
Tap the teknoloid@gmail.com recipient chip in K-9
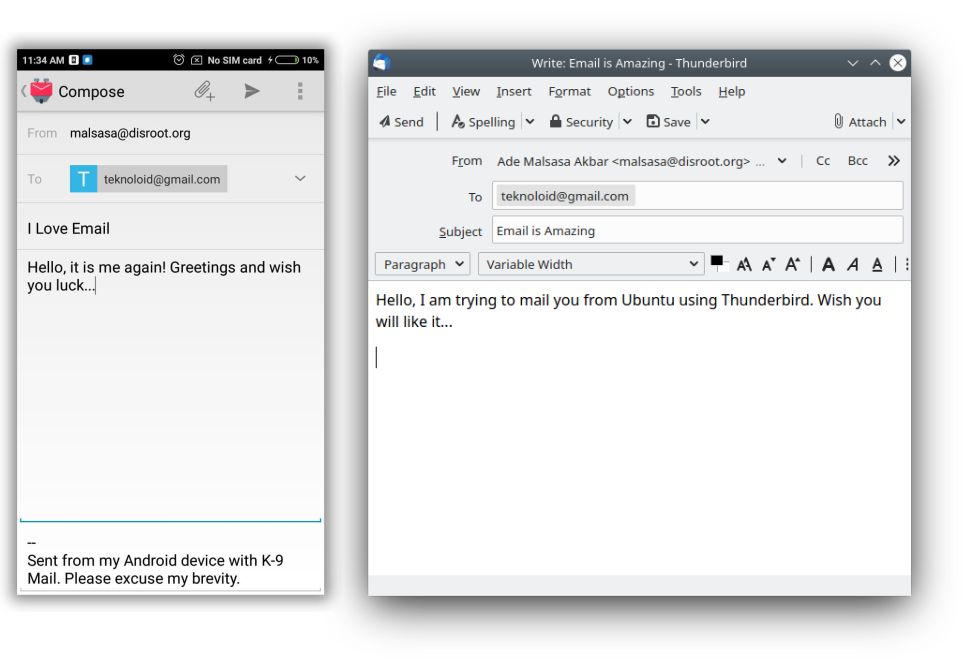[148, 179]
